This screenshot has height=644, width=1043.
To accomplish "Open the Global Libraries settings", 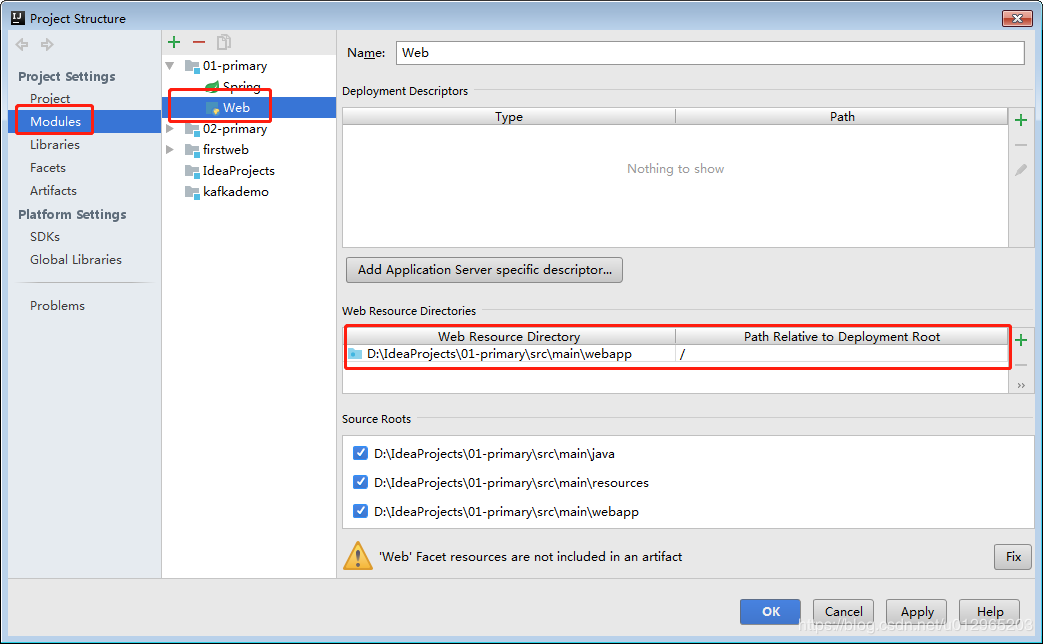I will click(76, 260).
